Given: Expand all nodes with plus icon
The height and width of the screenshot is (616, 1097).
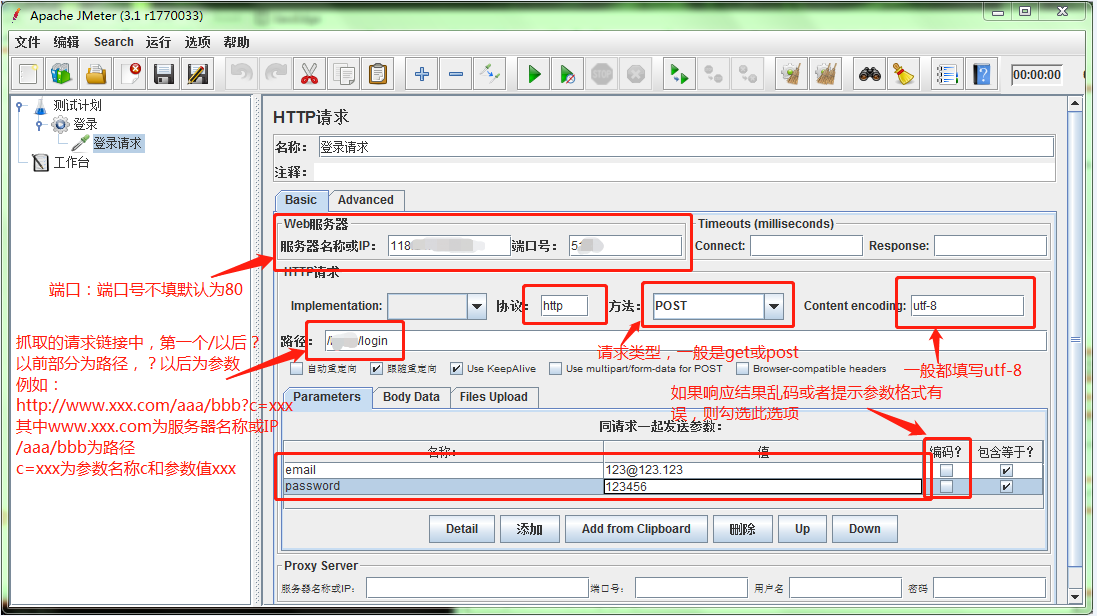Looking at the screenshot, I should (x=422, y=74).
